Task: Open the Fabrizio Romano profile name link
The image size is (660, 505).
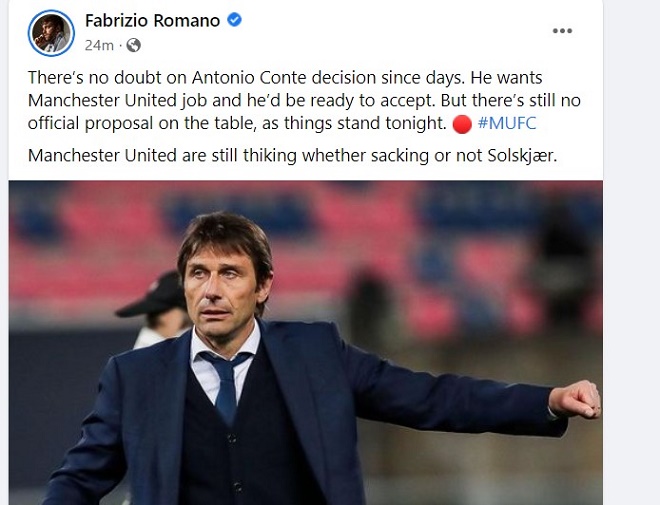Action: (x=152, y=21)
